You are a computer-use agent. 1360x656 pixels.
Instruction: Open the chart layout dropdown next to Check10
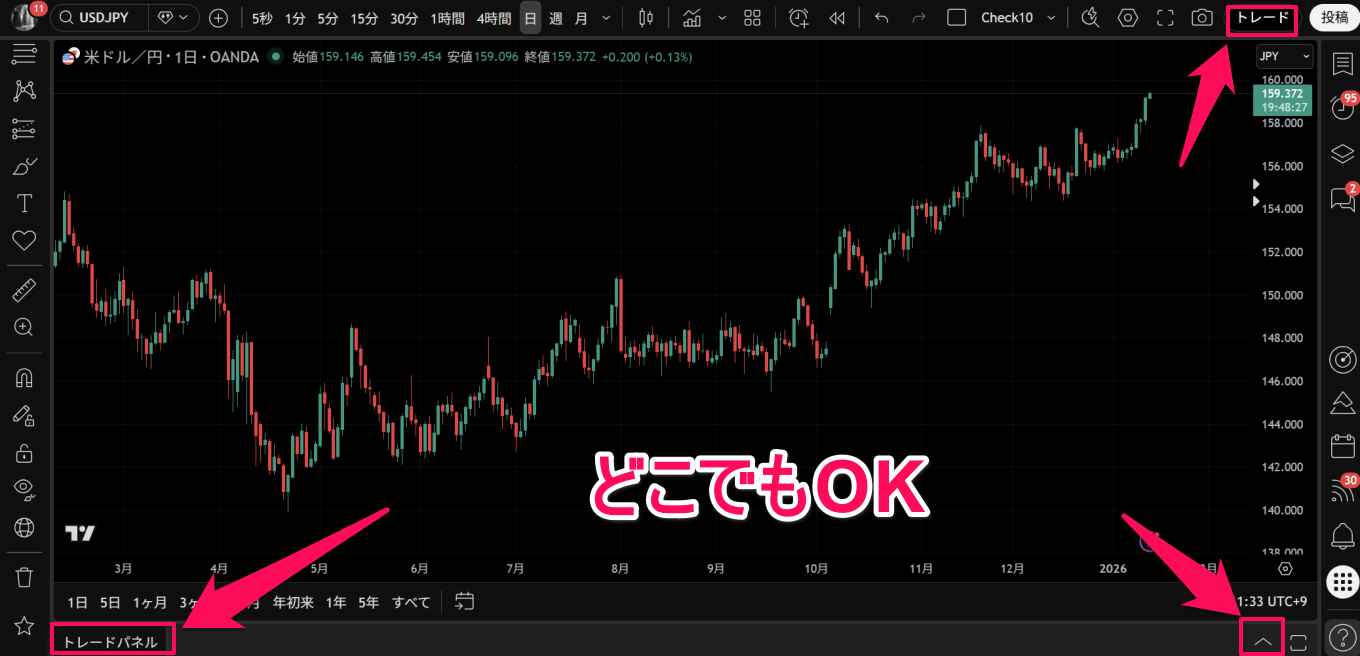(x=1049, y=17)
